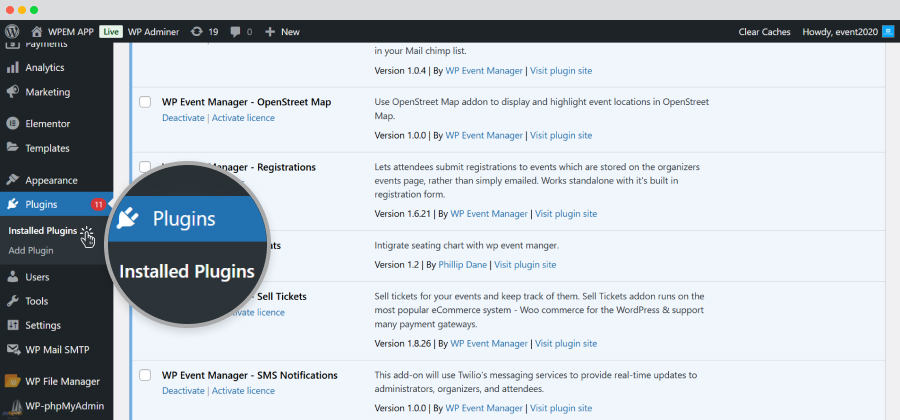
Task: Open Appearance in sidebar
Action: 51,180
